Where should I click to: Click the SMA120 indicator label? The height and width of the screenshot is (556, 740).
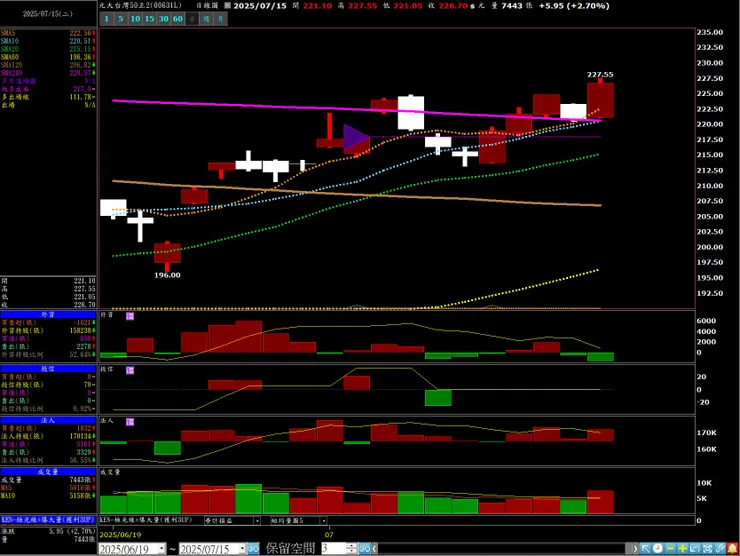pos(11,65)
